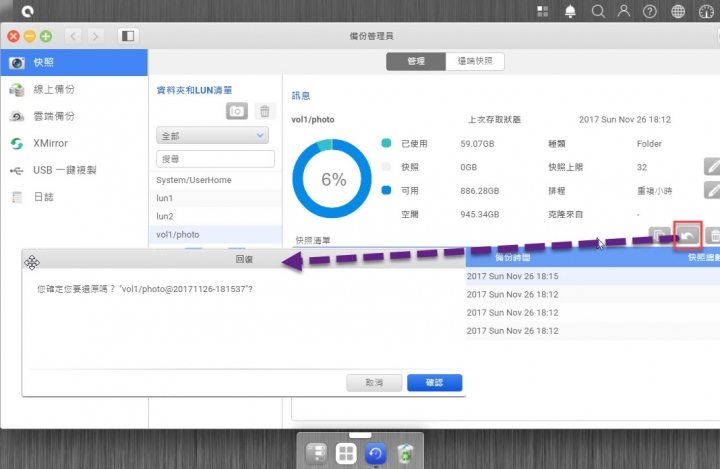This screenshot has height=469, width=720.
Task: Click the 已使用 teal legend swatch
Action: (386, 143)
